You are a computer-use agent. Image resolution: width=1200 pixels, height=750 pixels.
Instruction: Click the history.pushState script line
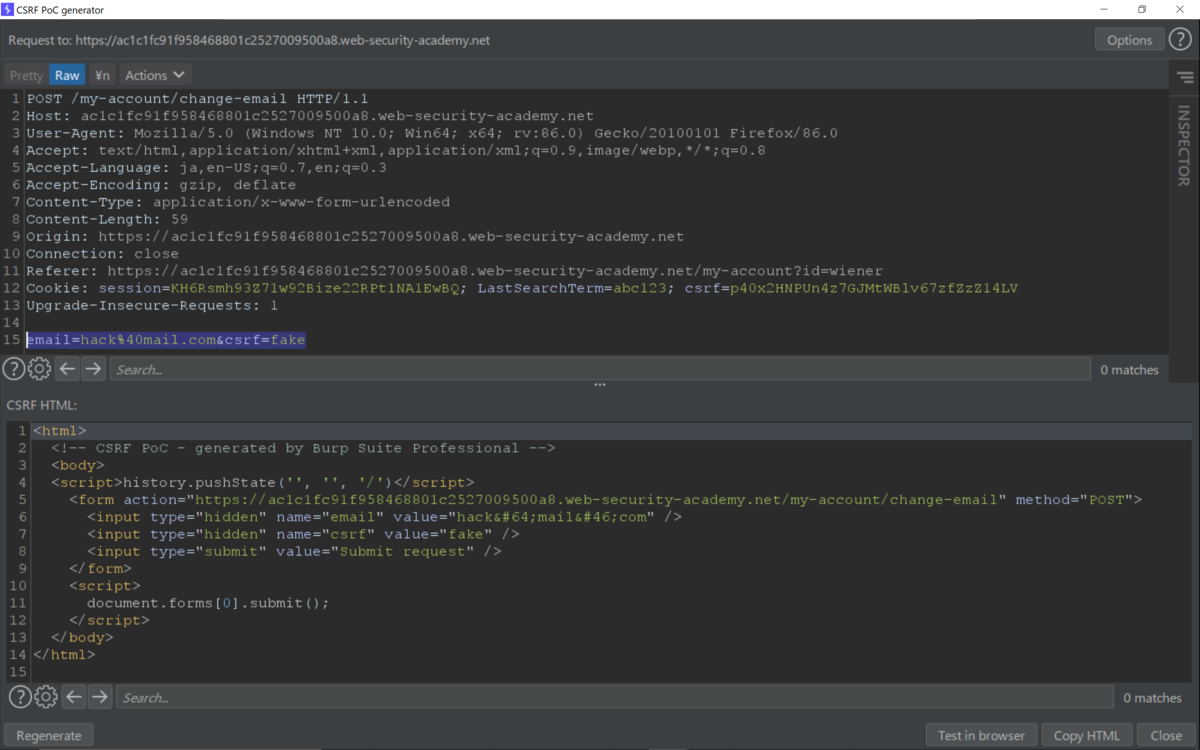263,482
